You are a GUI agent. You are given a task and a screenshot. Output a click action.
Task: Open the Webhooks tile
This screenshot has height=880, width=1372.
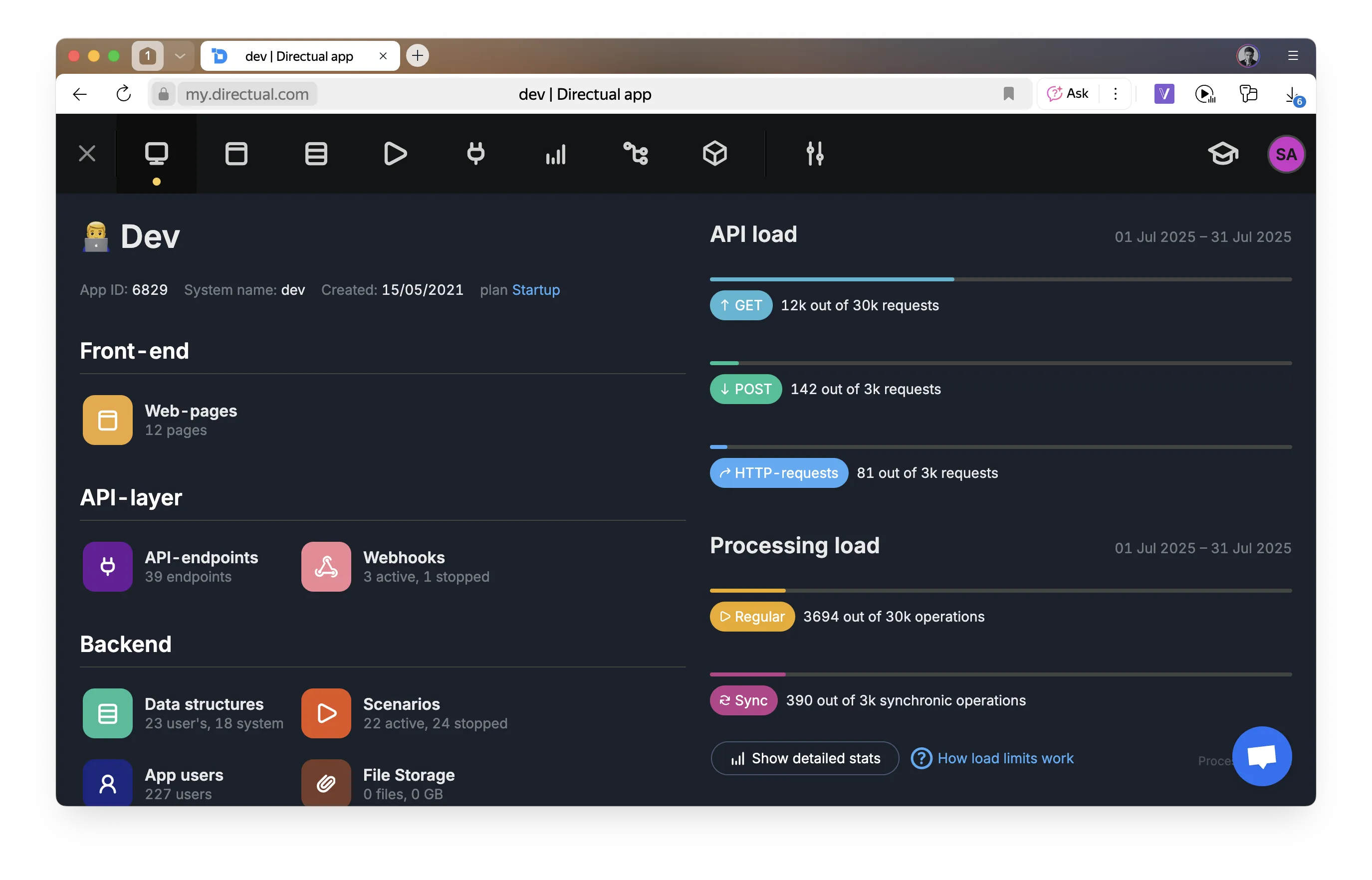[x=396, y=566]
